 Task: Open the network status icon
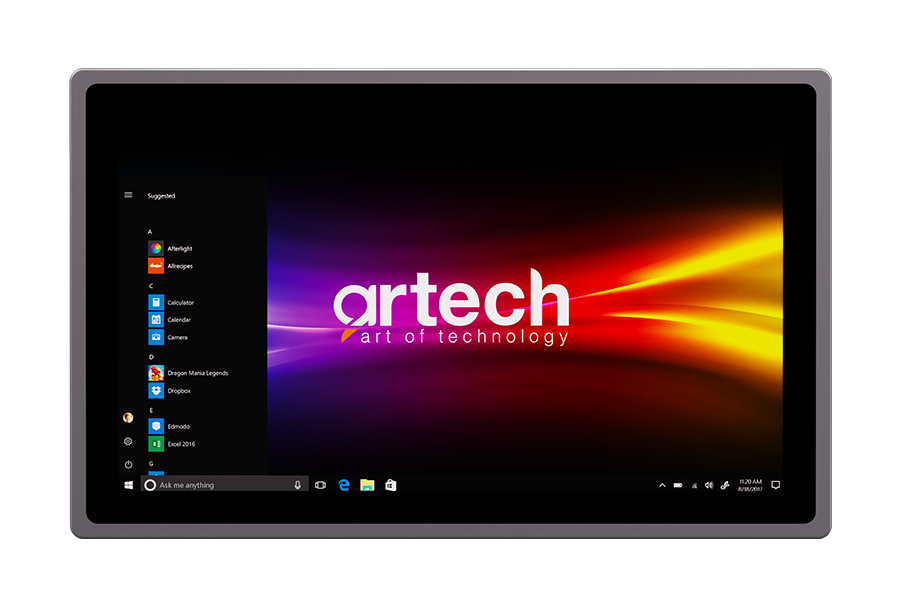coord(694,485)
